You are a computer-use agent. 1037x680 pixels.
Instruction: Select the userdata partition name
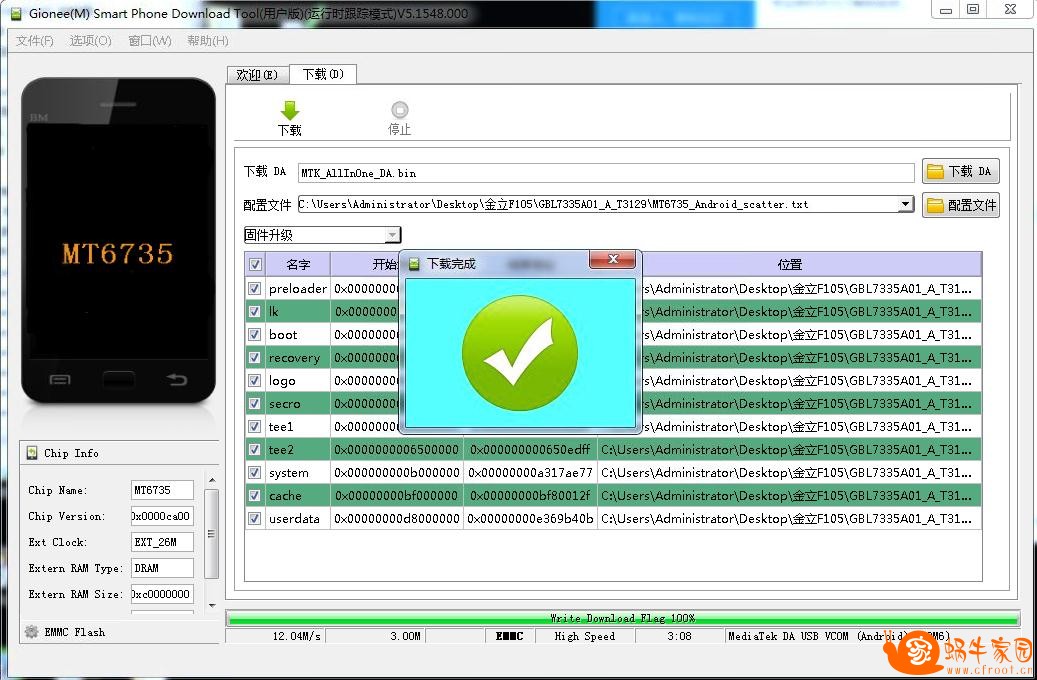pos(294,519)
